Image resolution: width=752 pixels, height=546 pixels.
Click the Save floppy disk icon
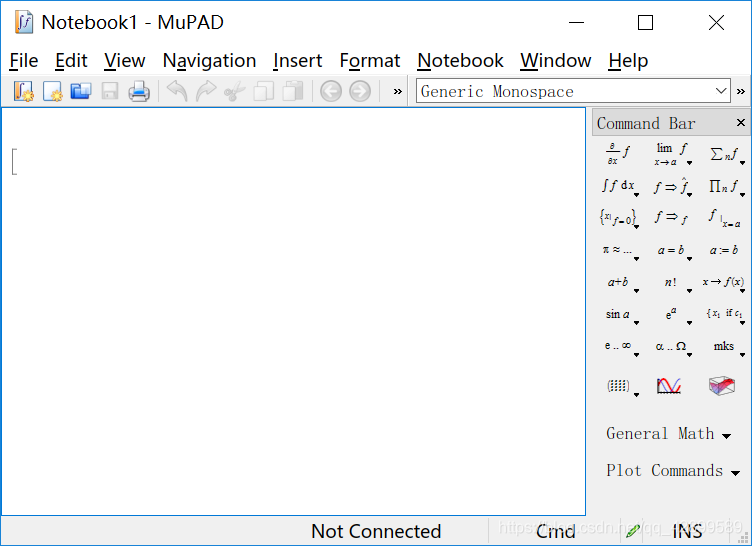[x=110, y=91]
